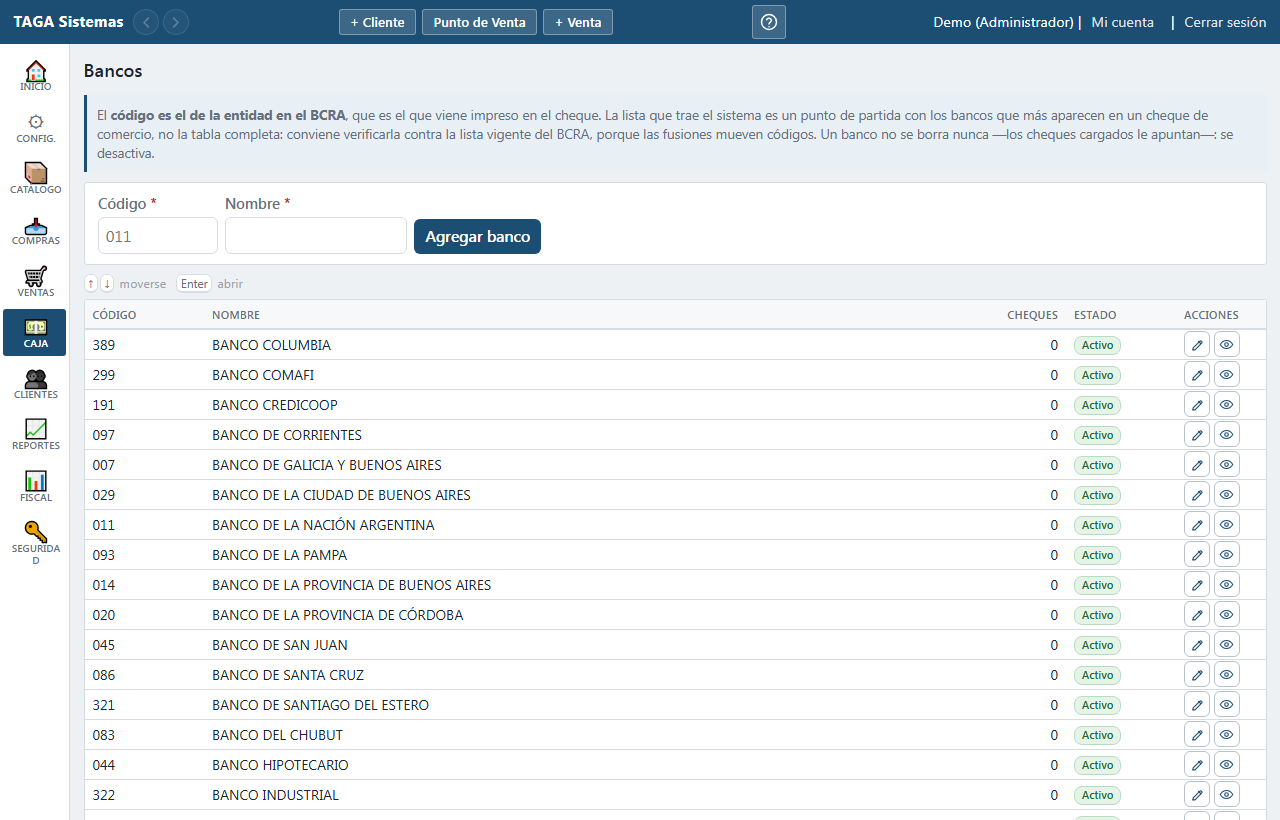Click the help question mark icon

[x=769, y=22]
